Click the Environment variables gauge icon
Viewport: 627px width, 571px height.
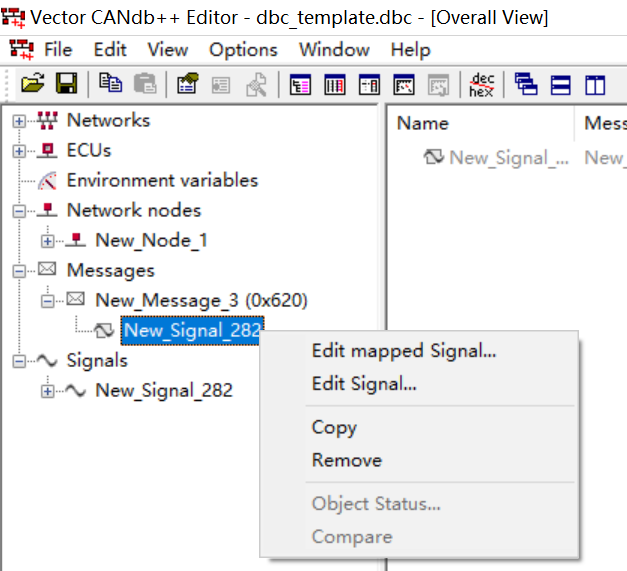(47, 181)
